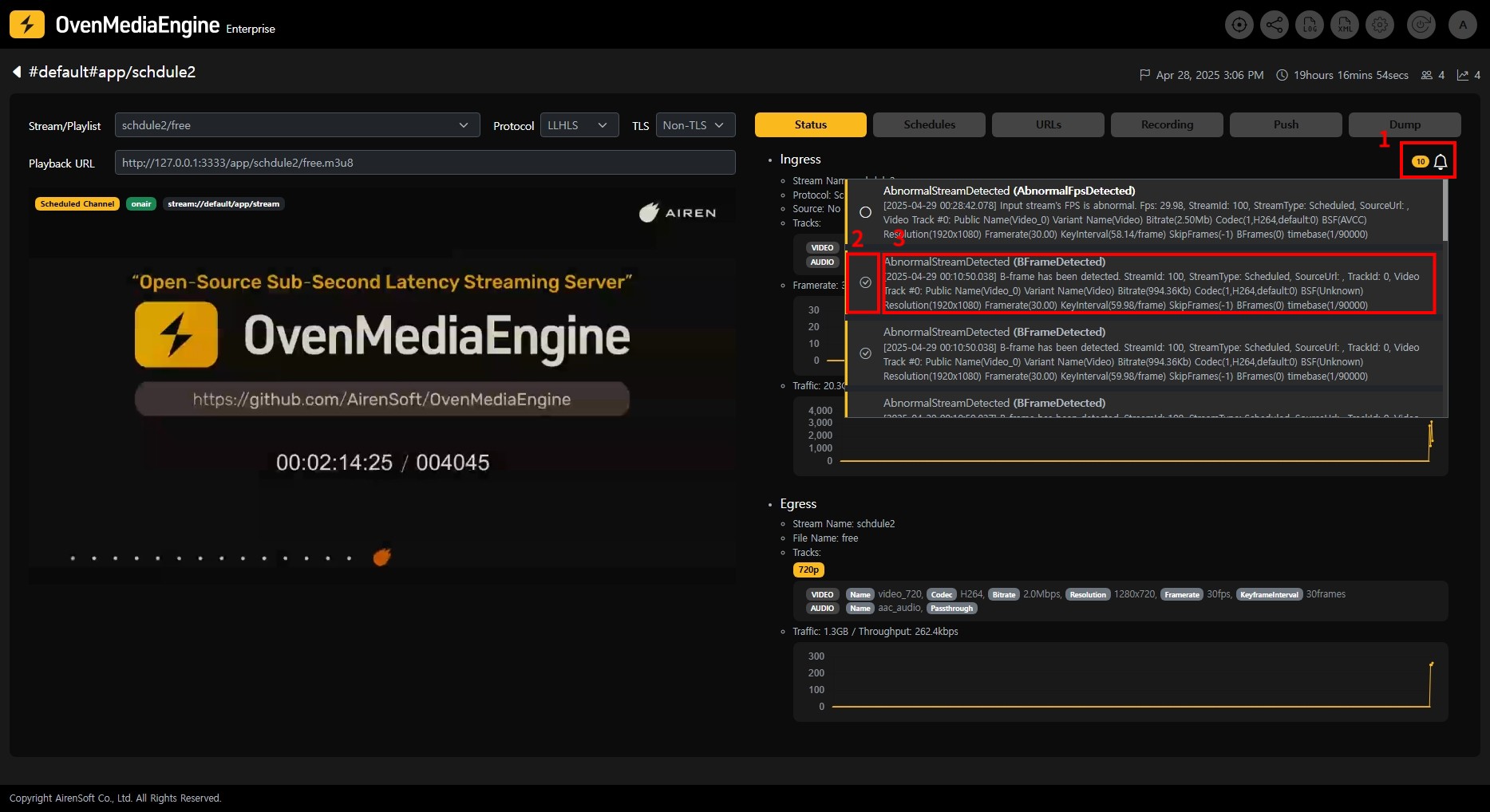1490x812 pixels.
Task: Switch to the Schedules tab
Action: [x=929, y=124]
